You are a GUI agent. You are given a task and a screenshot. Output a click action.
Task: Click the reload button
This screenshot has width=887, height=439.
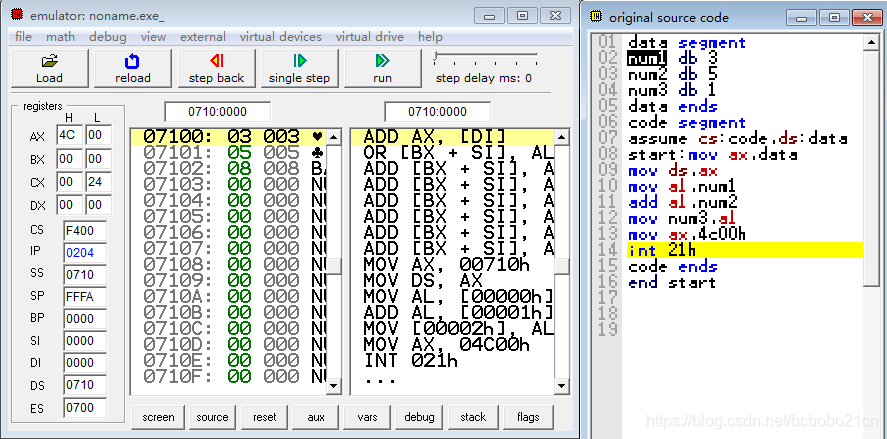133,68
